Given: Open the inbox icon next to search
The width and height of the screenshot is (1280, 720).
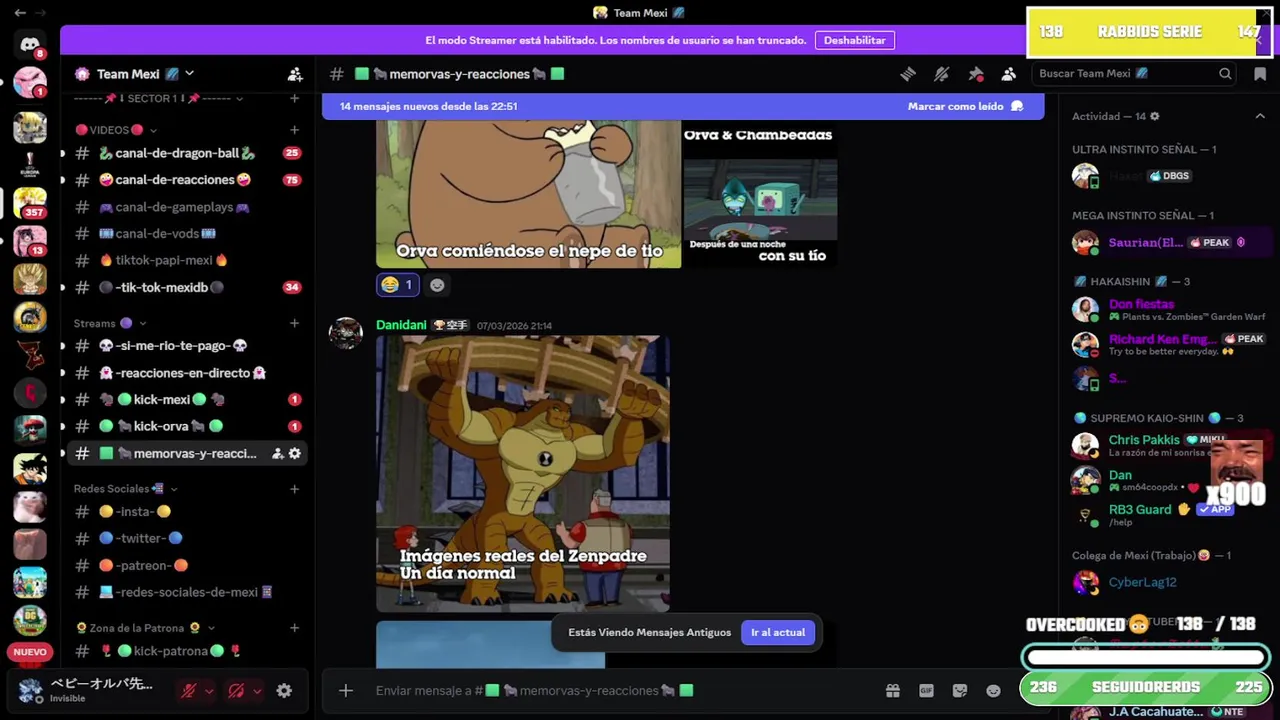Looking at the screenshot, I should (x=1259, y=74).
